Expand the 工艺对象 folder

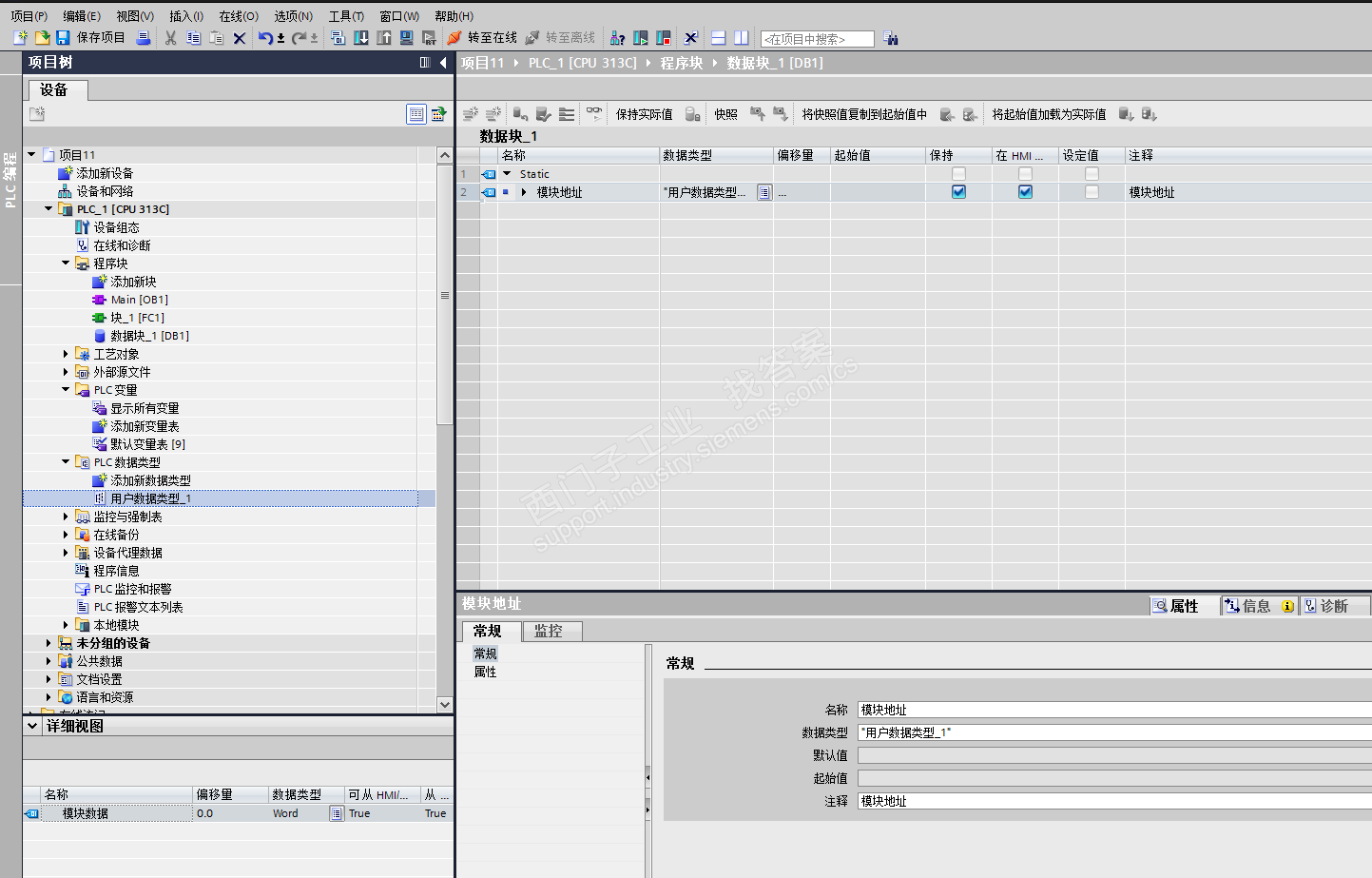pos(66,354)
